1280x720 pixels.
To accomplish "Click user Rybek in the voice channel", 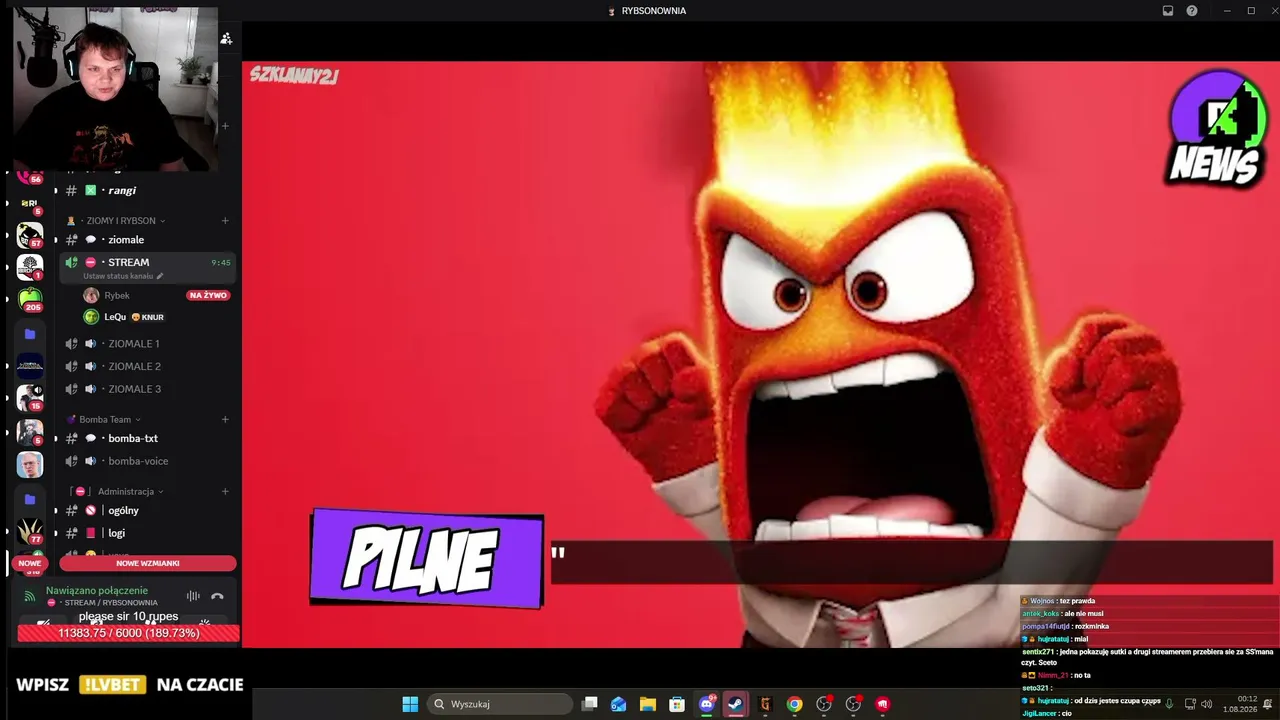I will coord(118,295).
